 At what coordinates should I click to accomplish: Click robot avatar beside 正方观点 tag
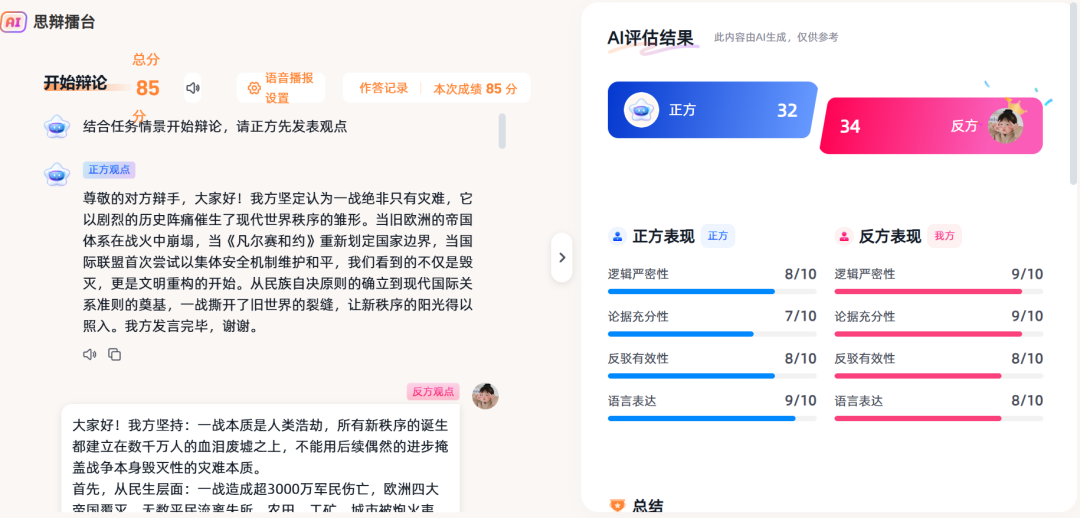tap(56, 174)
